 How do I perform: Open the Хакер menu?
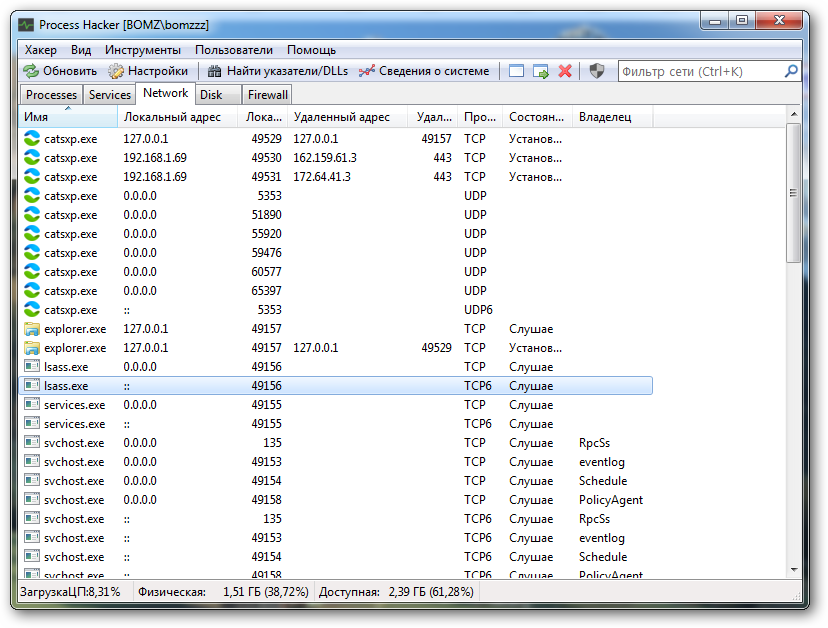41,49
